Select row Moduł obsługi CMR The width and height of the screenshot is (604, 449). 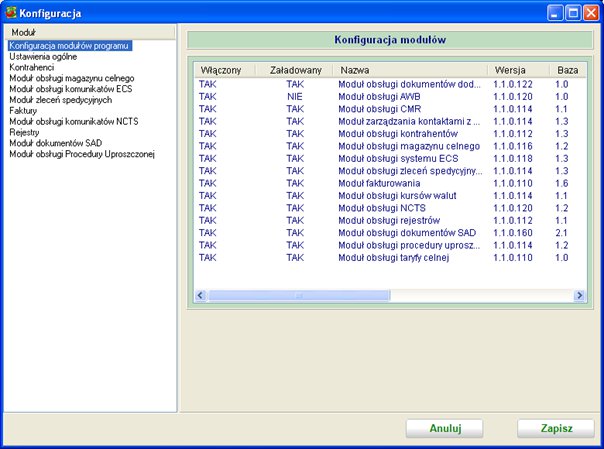point(390,109)
